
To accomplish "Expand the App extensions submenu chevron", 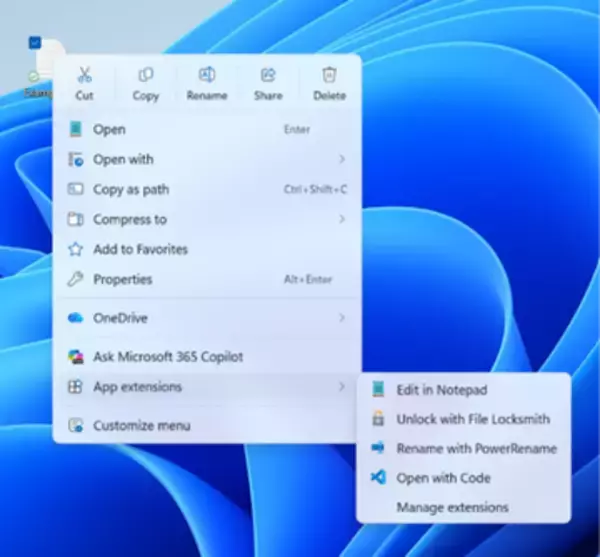I will coord(342,387).
